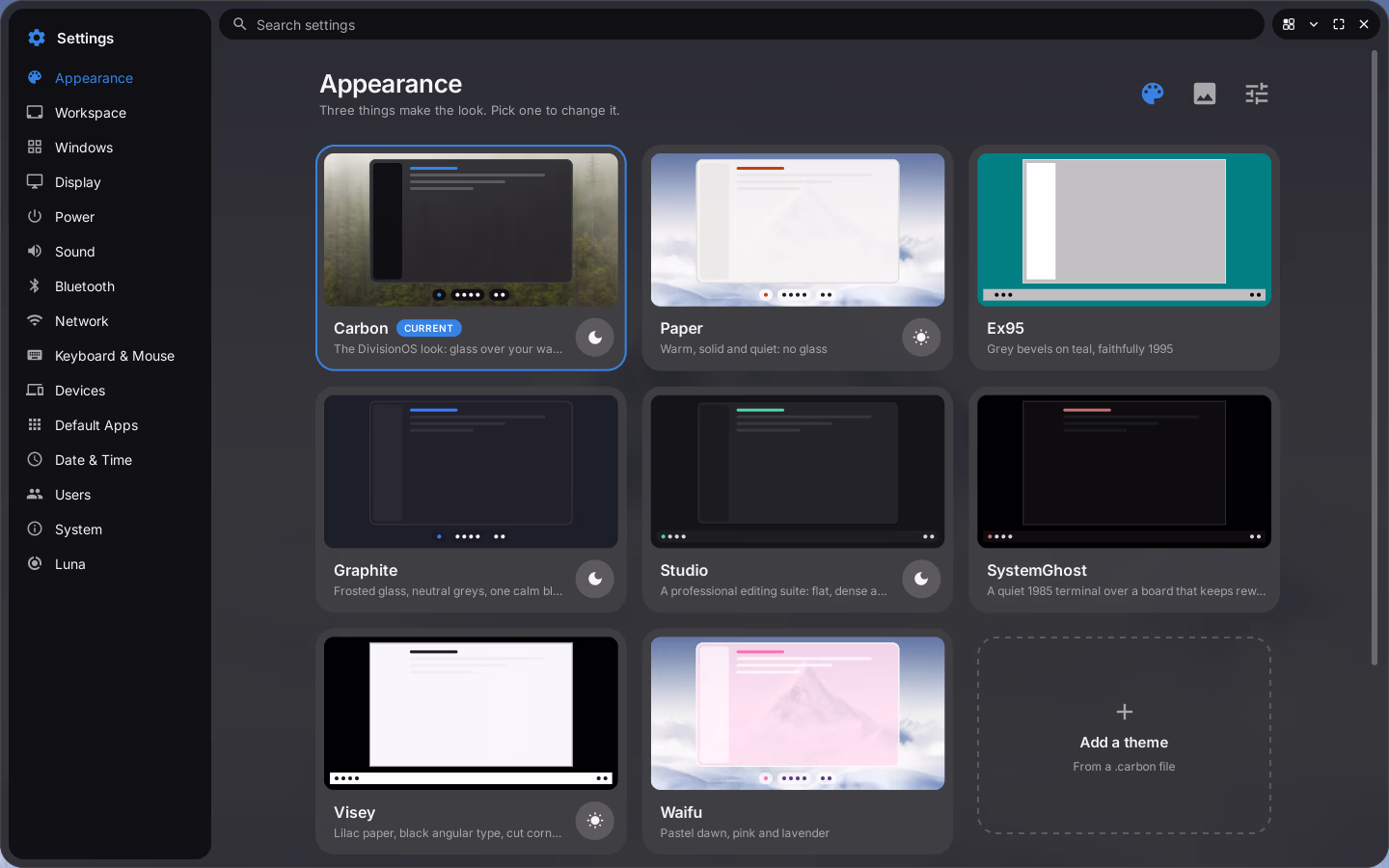This screenshot has width=1389, height=868.
Task: Pick the Ex95 theme preview
Action: pos(1124,230)
